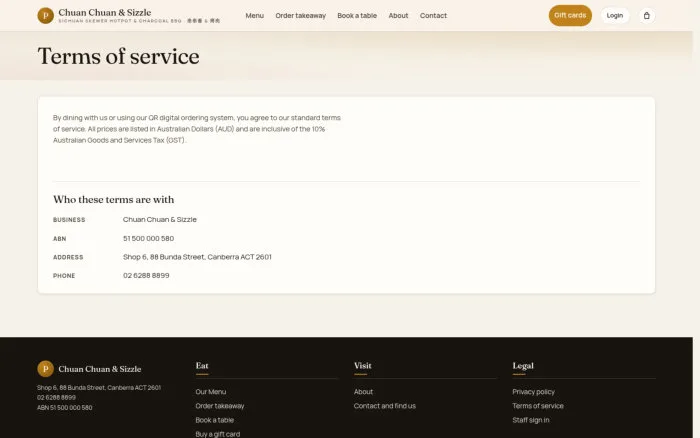700x438 pixels.
Task: Click footer ABN 51 500 000 580 text
Action: [x=65, y=408]
